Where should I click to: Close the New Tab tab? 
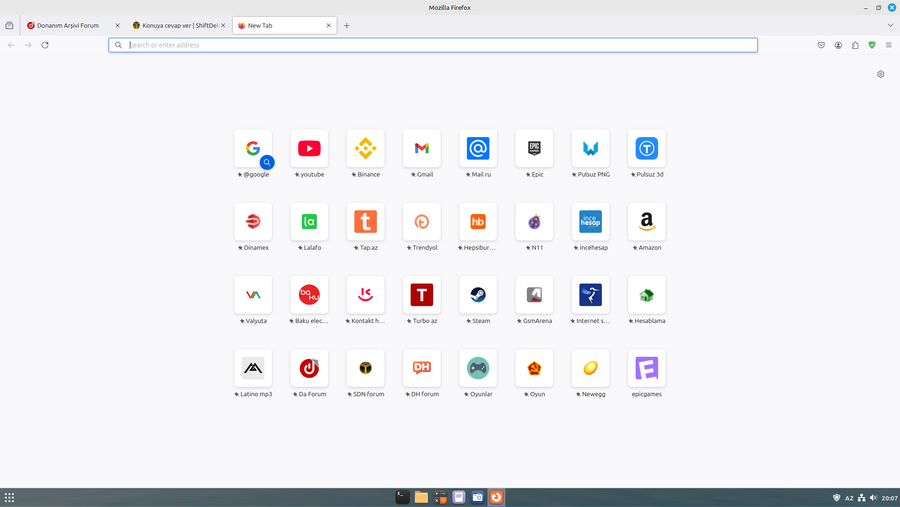[329, 25]
